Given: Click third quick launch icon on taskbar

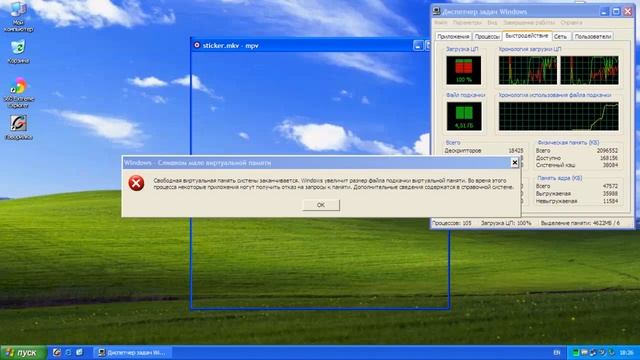Looking at the screenshot, I should point(79,352).
